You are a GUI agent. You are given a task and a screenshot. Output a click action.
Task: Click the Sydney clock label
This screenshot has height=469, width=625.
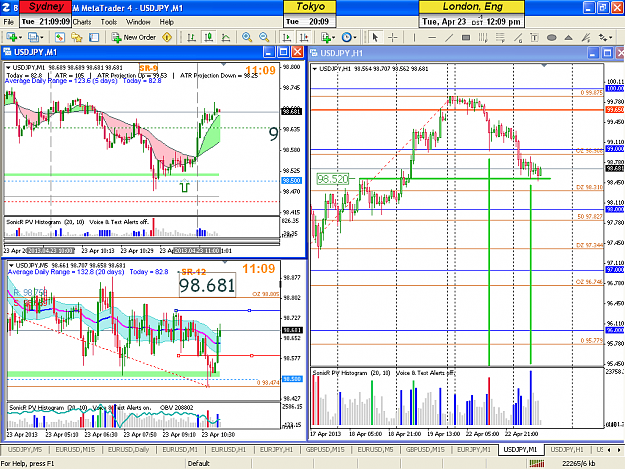click(x=46, y=7)
